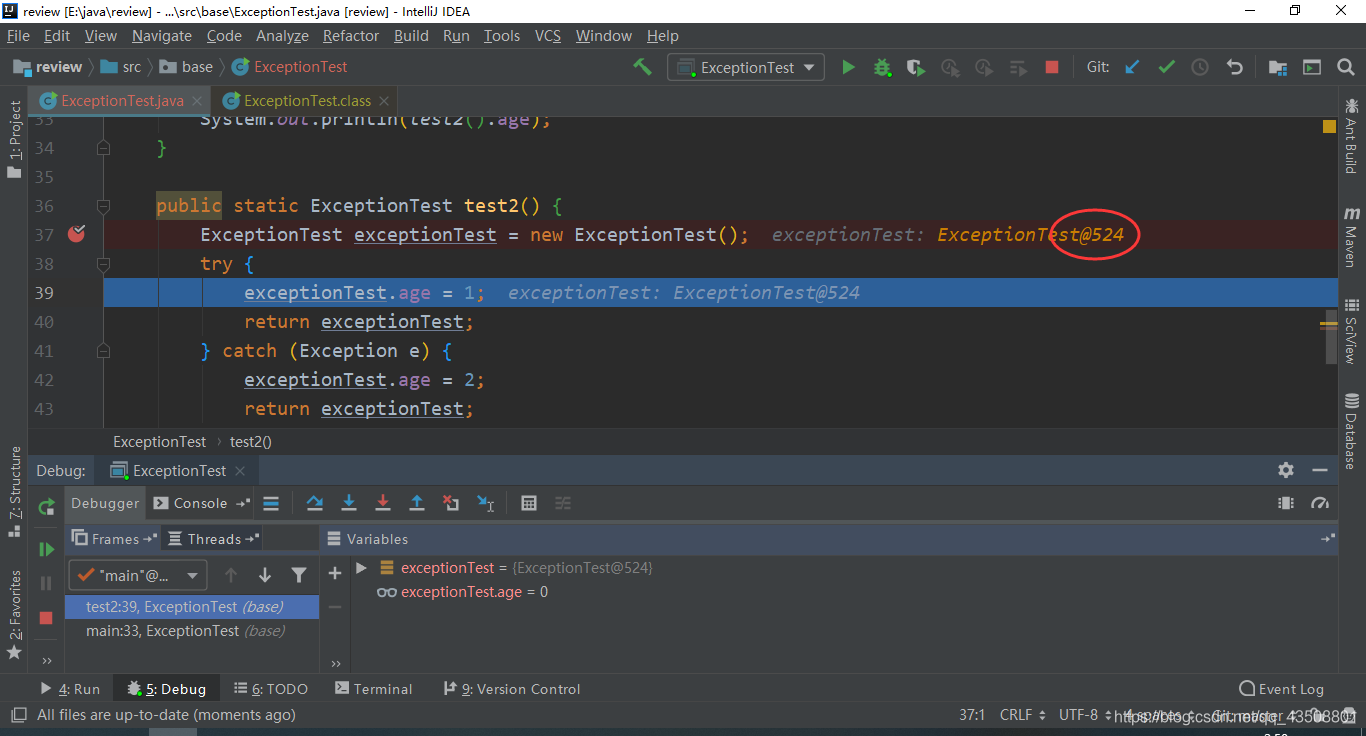Open the Refactor menu
Viewport: 1366px width, 736px height.
tap(351, 35)
